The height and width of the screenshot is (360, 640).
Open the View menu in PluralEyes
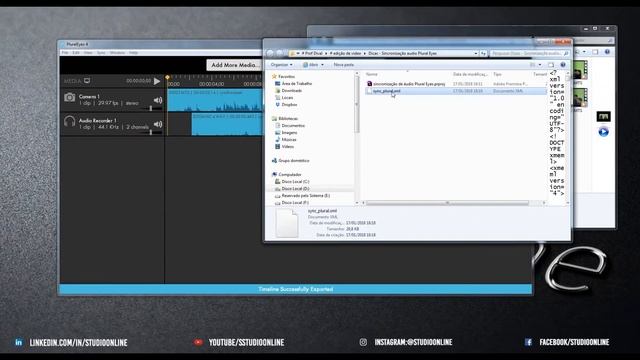(x=88, y=53)
